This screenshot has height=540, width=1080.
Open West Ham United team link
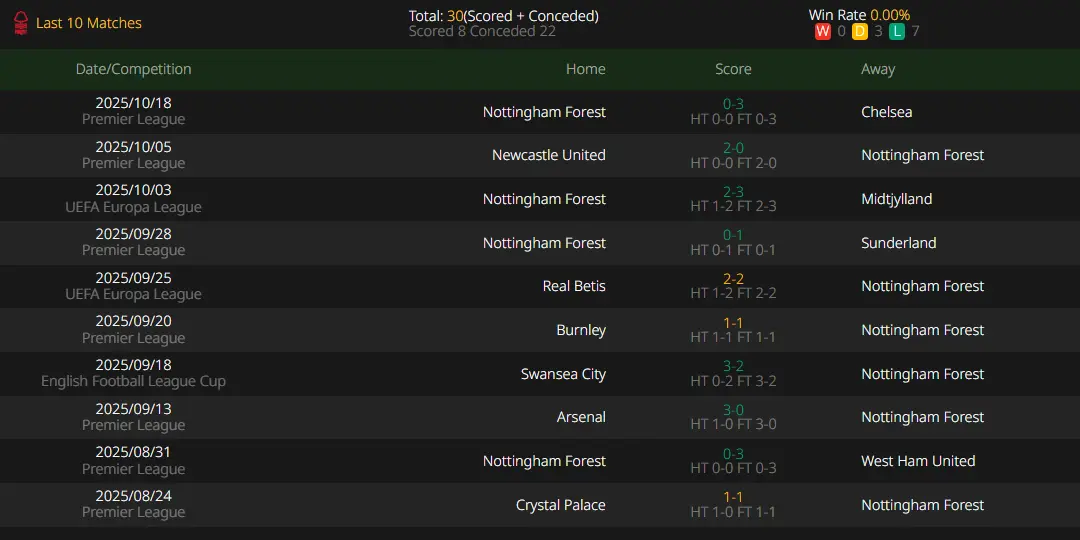point(918,461)
